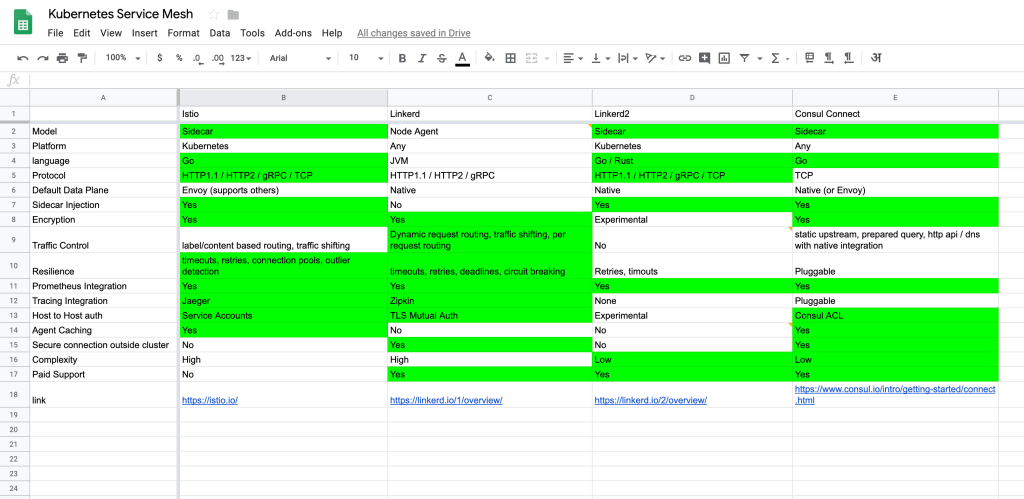Click the move to folder icon
This screenshot has width=1024, height=499.
(233, 14)
